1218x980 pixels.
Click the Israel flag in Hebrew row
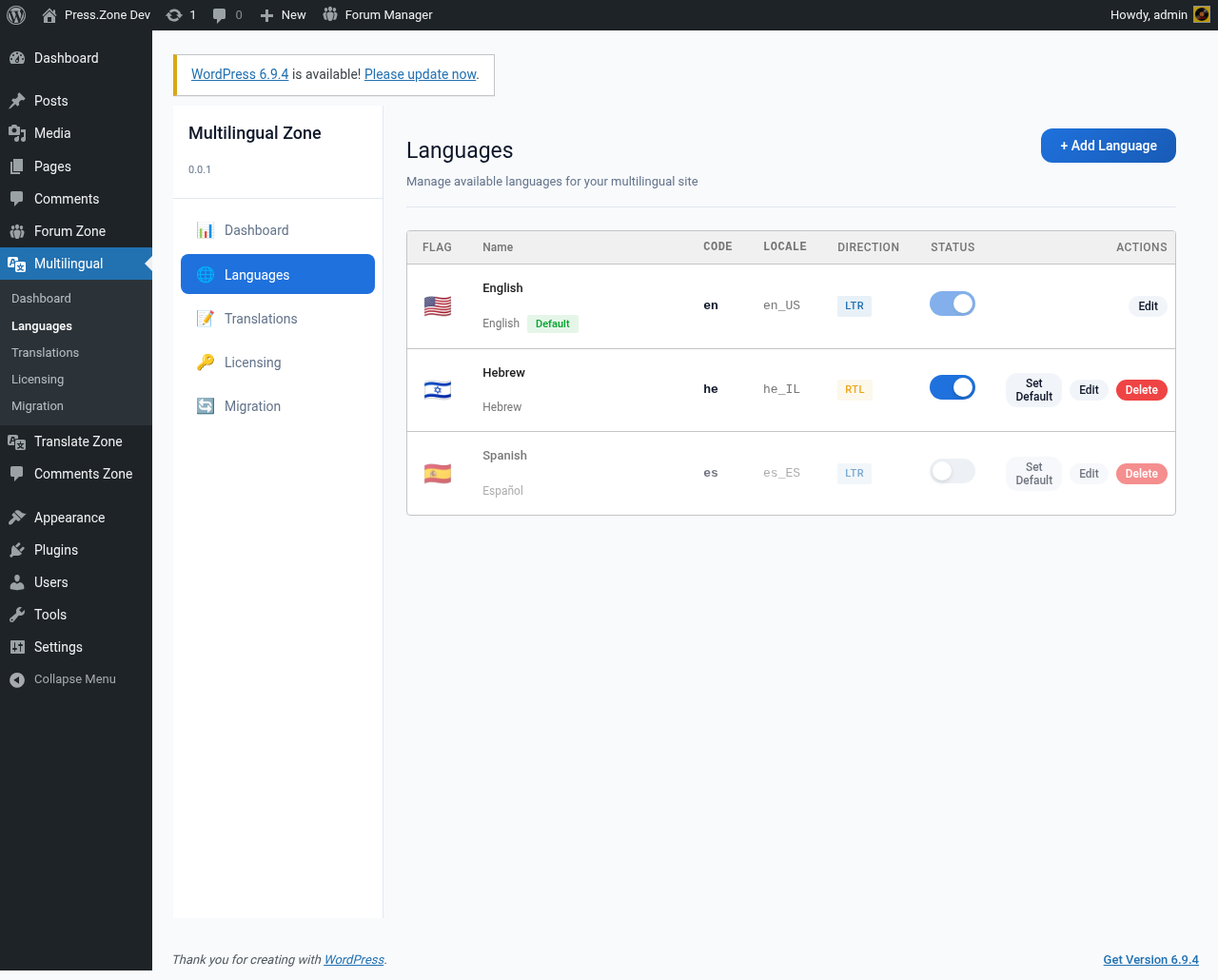(438, 390)
